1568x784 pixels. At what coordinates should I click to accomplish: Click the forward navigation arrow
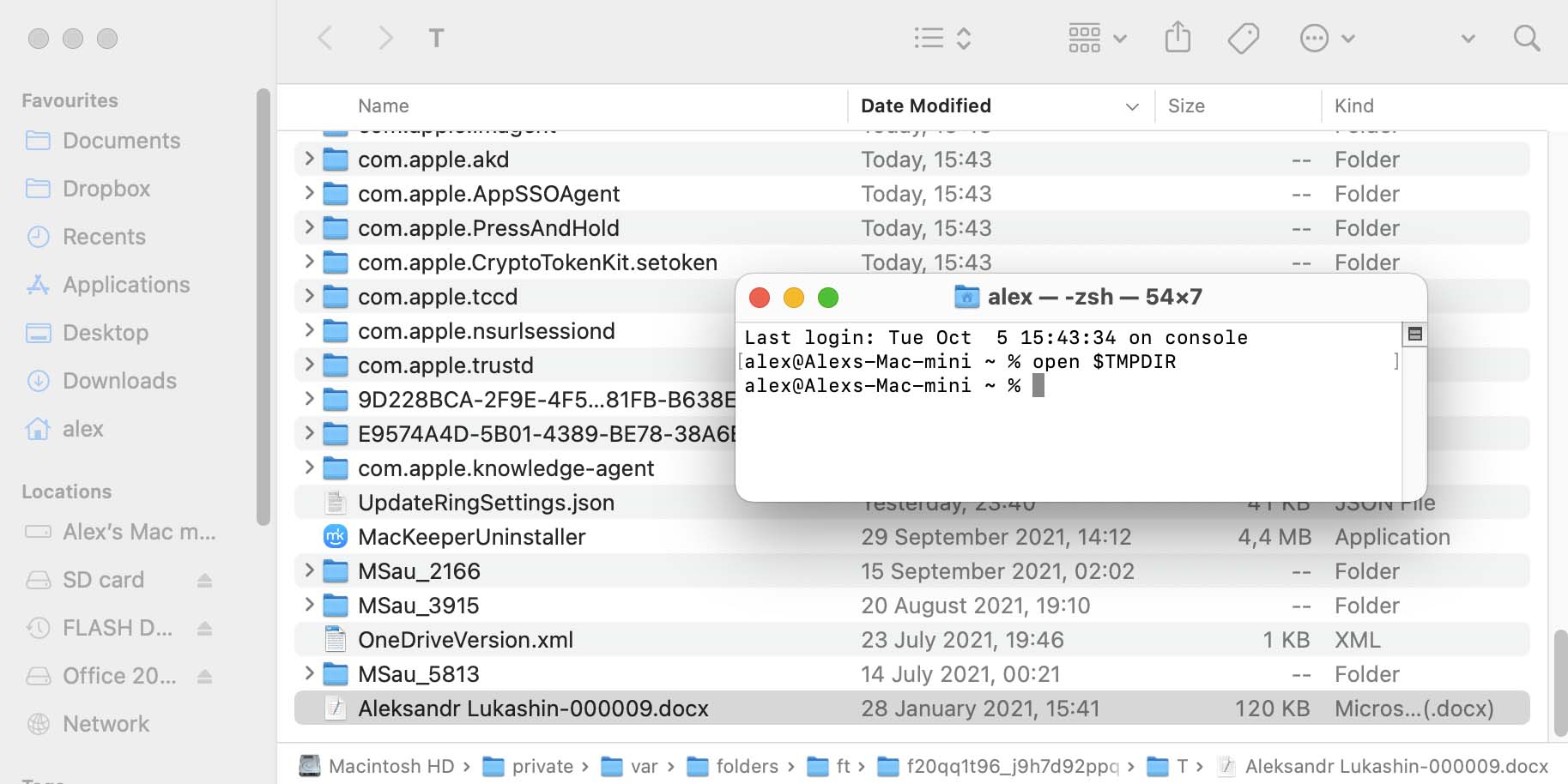click(x=385, y=38)
